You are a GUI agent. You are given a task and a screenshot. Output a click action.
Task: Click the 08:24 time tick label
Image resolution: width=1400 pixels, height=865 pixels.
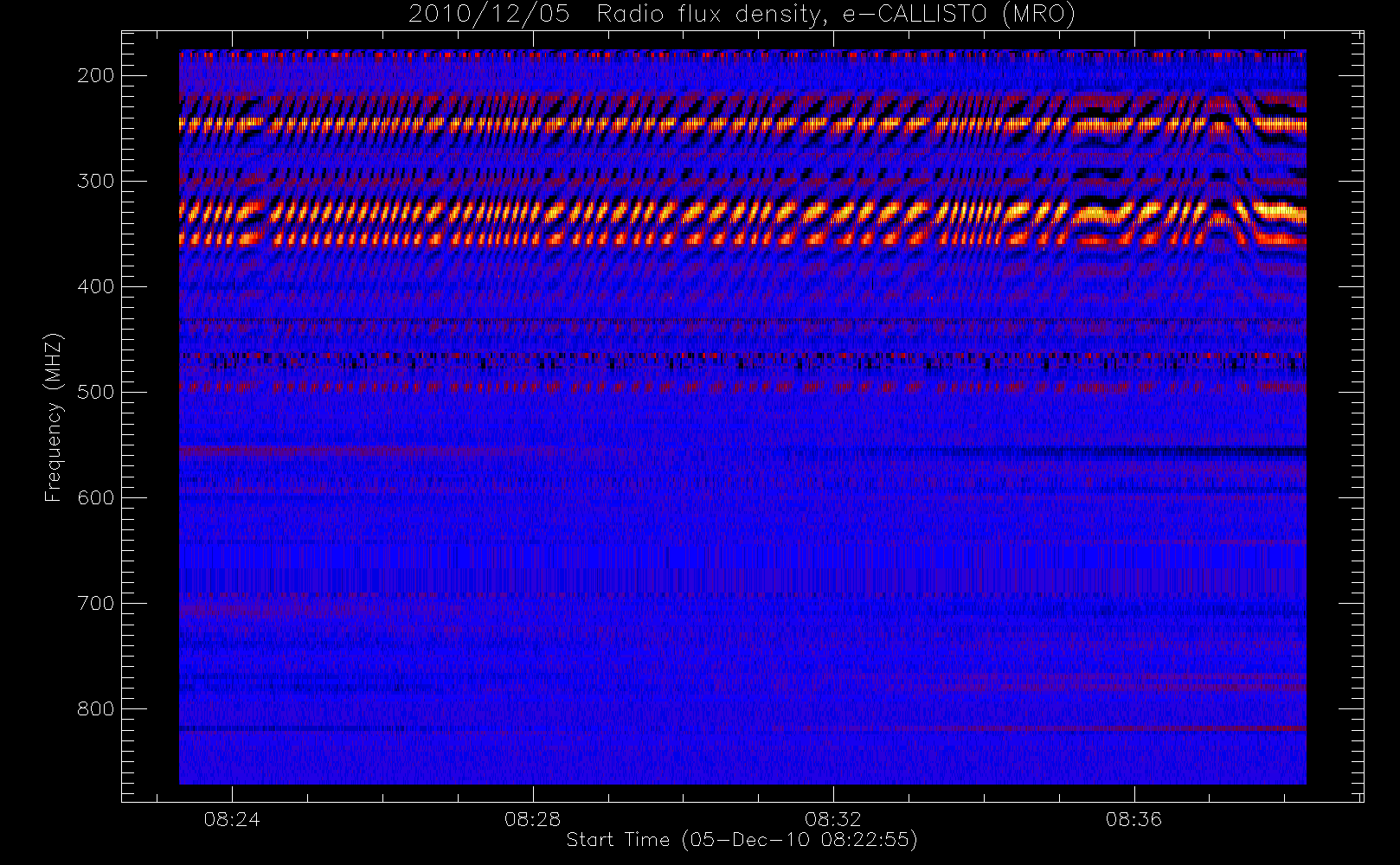coord(232,818)
